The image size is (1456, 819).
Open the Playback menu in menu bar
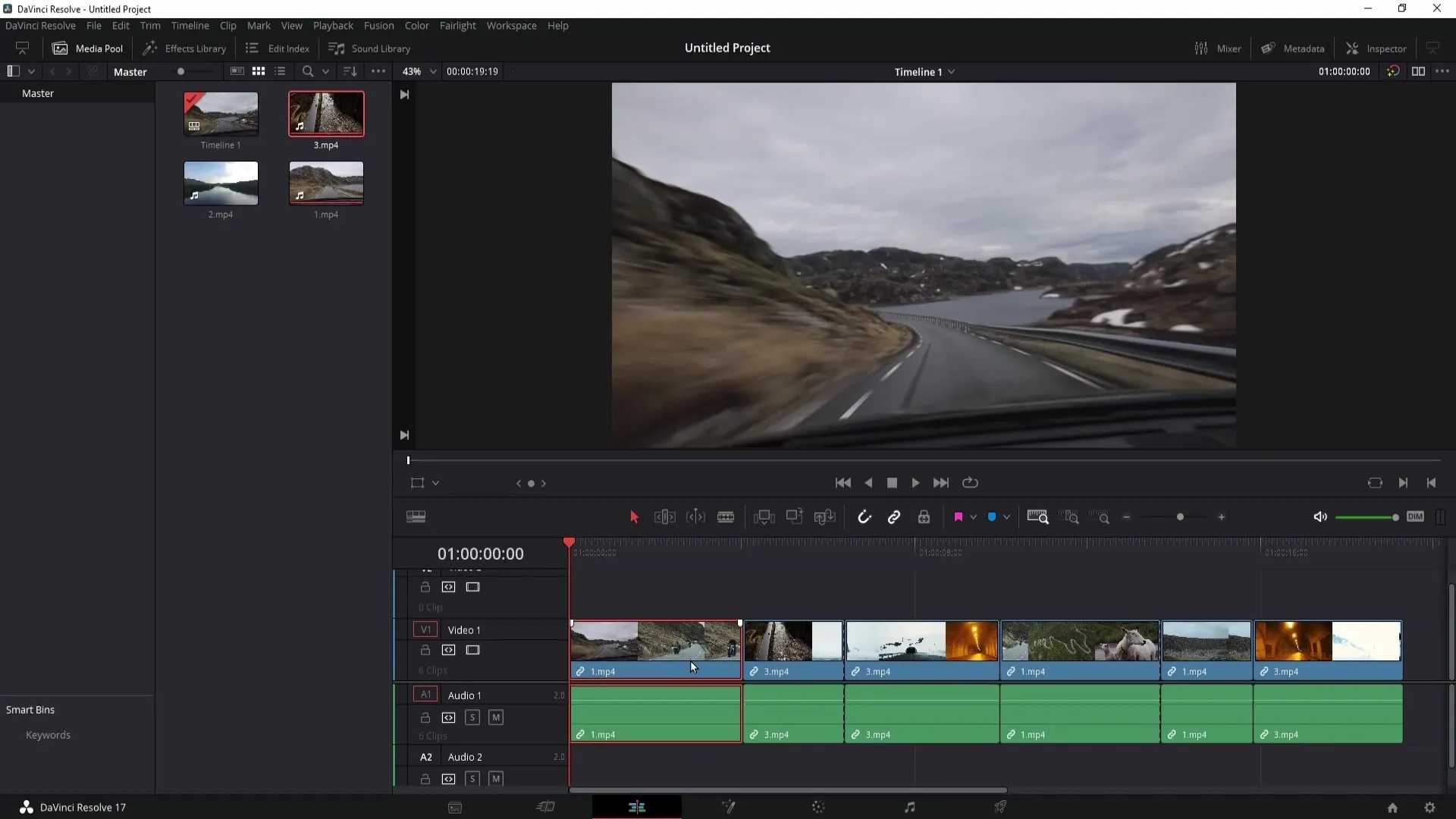click(334, 25)
